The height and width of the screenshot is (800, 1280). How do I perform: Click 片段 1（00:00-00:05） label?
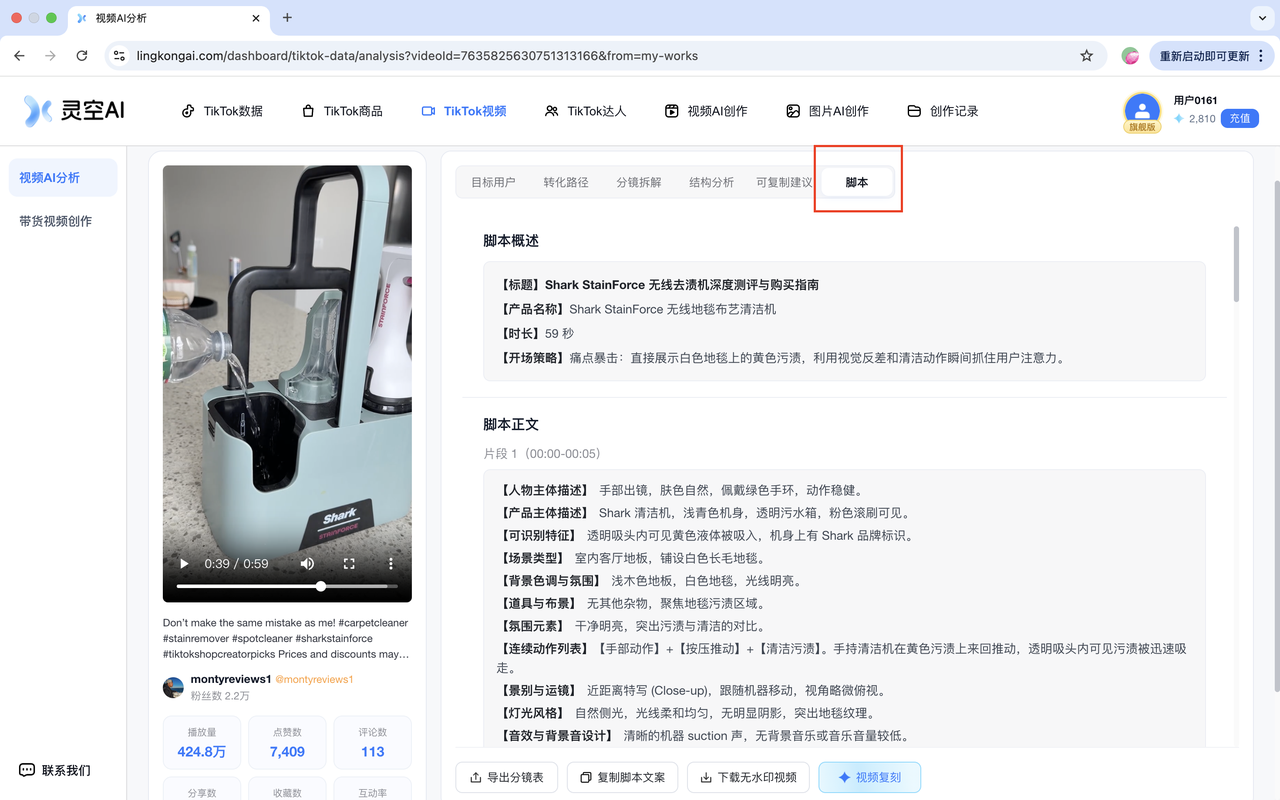tap(542, 454)
